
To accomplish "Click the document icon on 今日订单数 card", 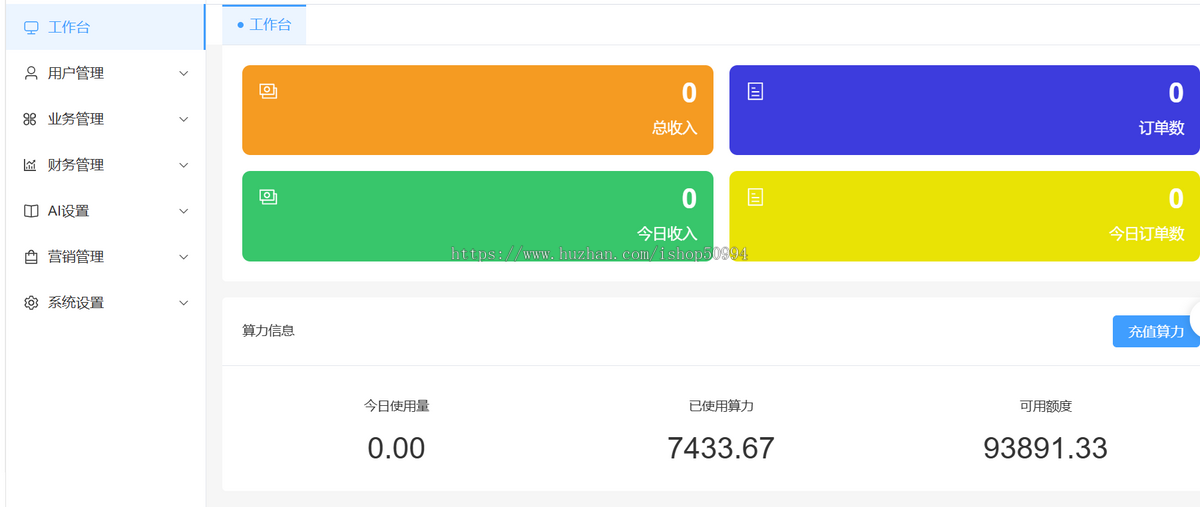I will tap(755, 197).
